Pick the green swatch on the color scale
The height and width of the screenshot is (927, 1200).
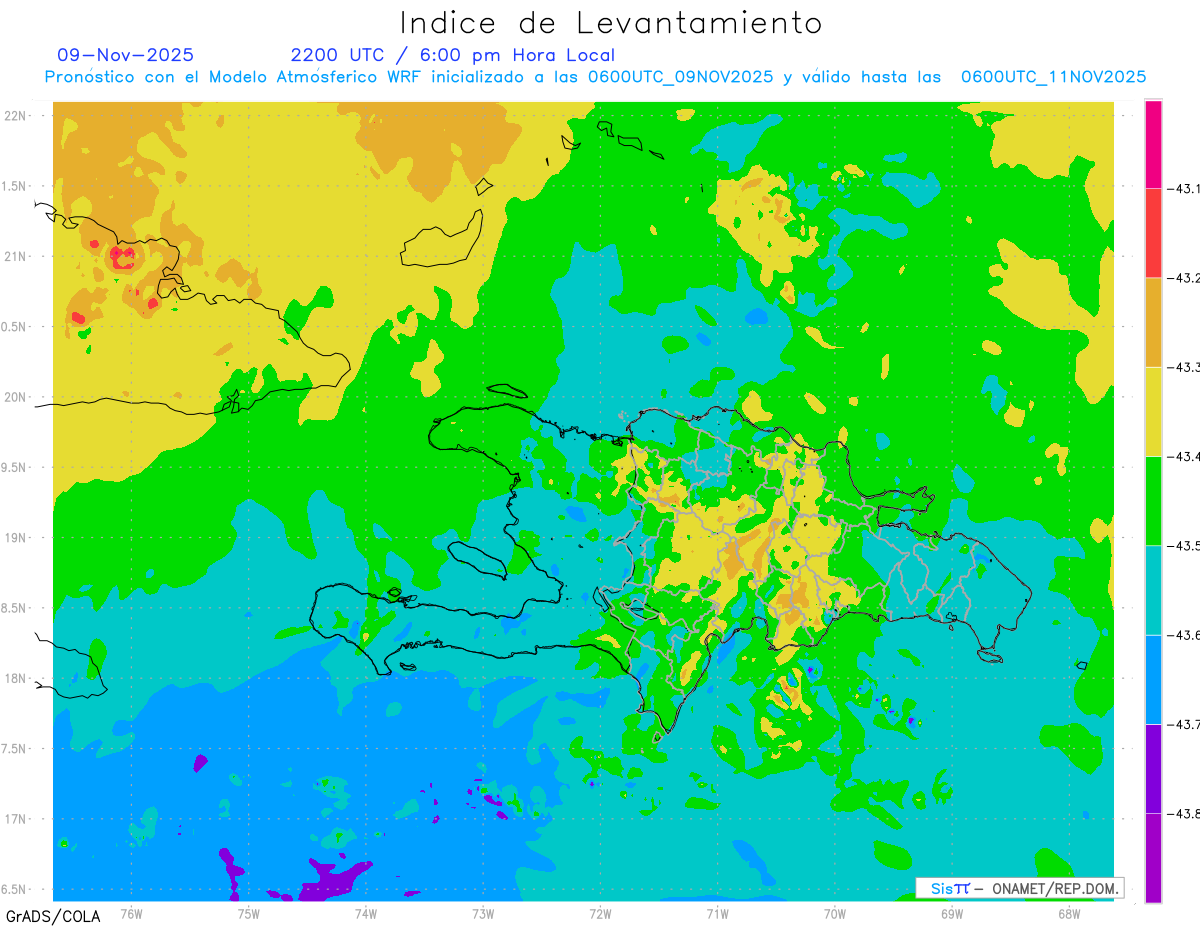coord(1153,501)
